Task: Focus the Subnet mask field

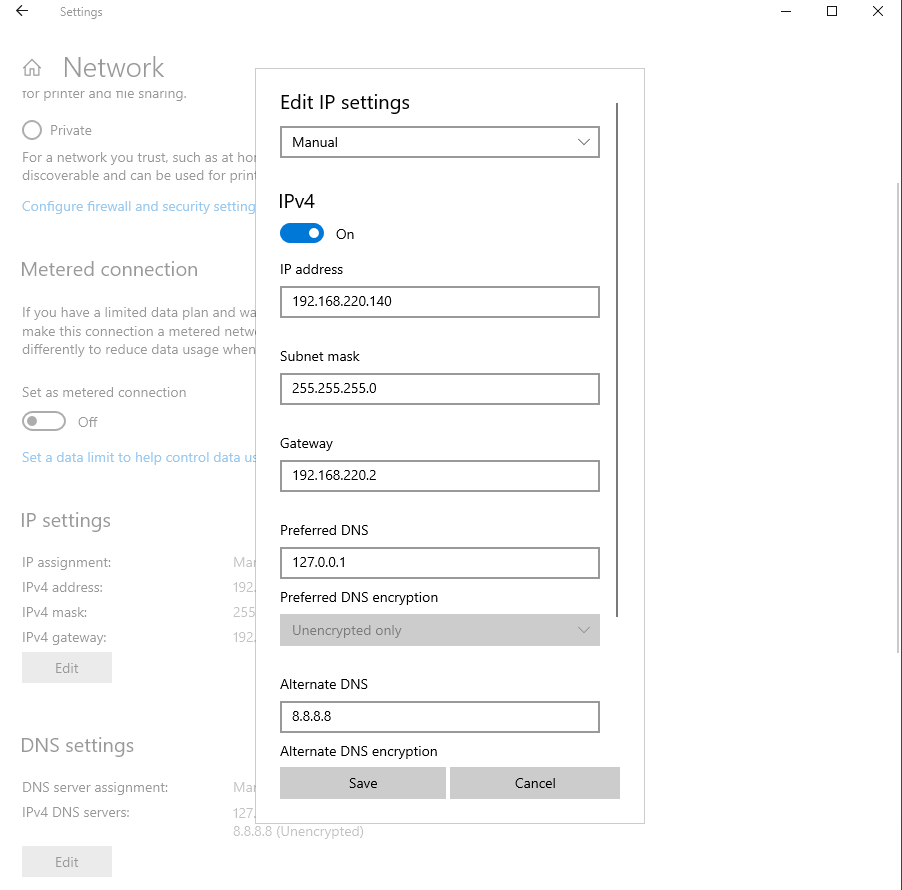Action: pos(439,388)
